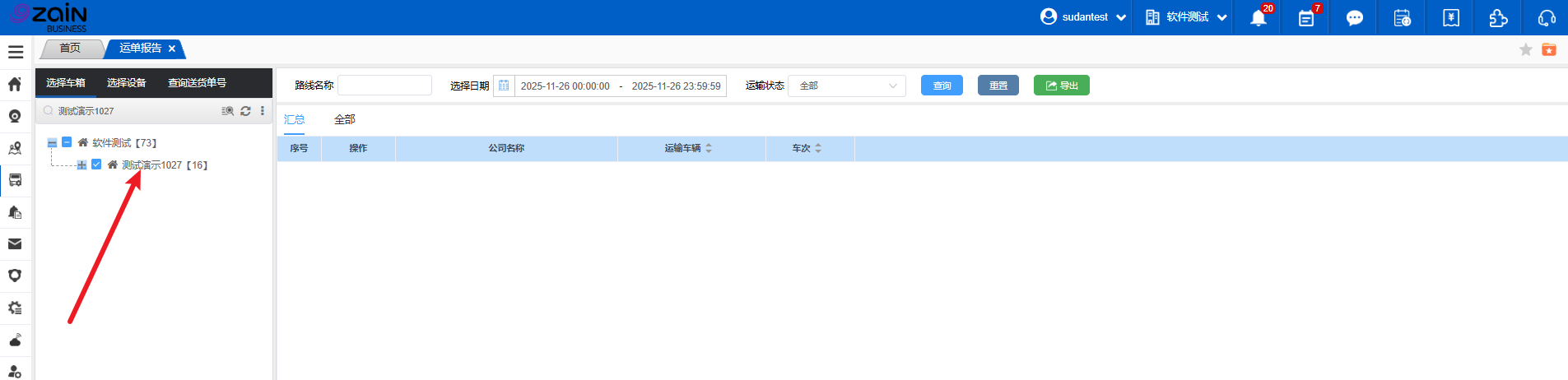Switch to the 选择设备 tab
1568x380 pixels.
click(126, 83)
